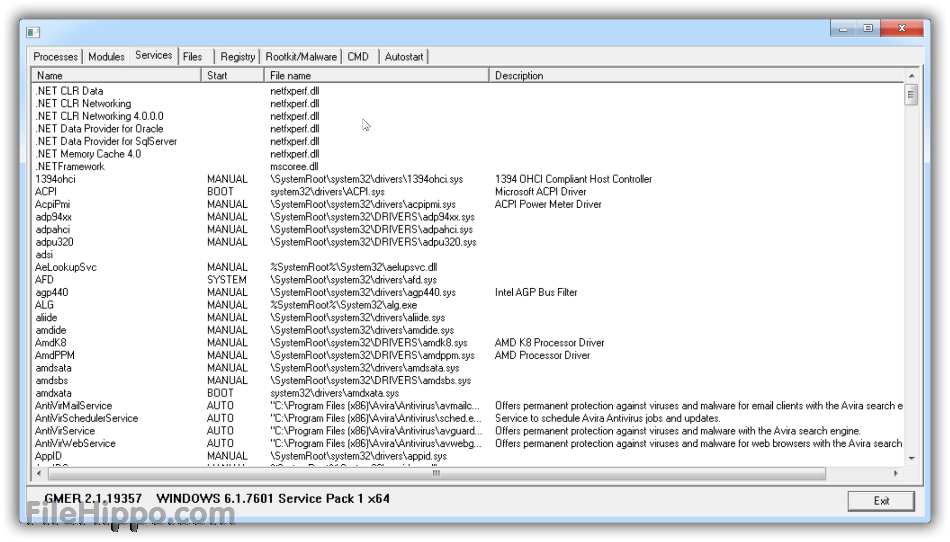Select the ACPI service row
Viewport: 950px width, 542px height.
[x=468, y=191]
